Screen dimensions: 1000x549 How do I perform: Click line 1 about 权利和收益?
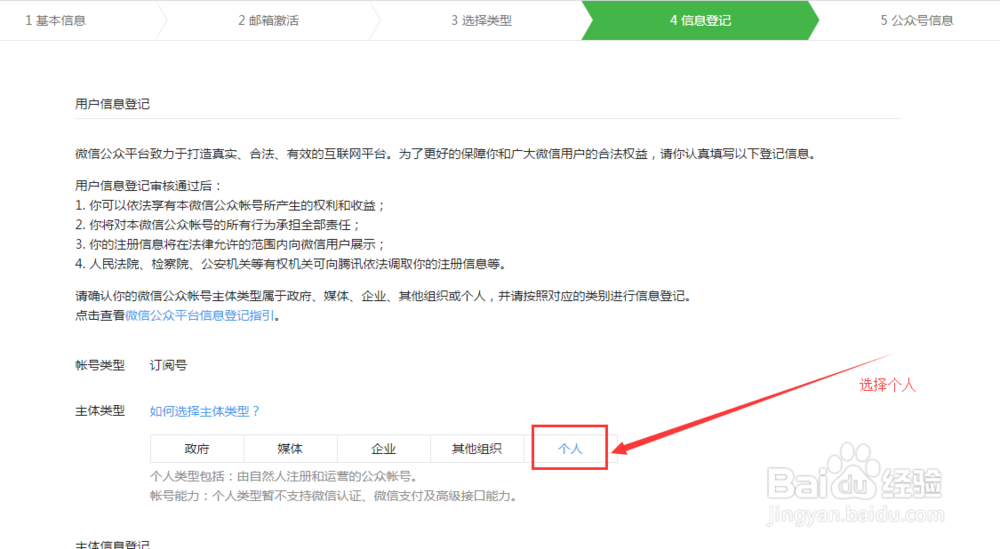(230, 205)
